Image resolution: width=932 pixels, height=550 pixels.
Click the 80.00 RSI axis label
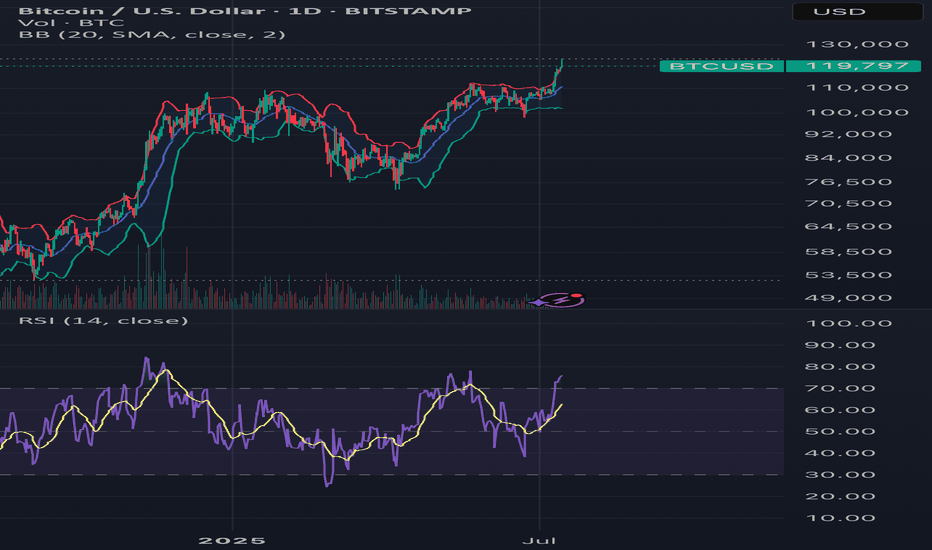[x=840, y=367]
